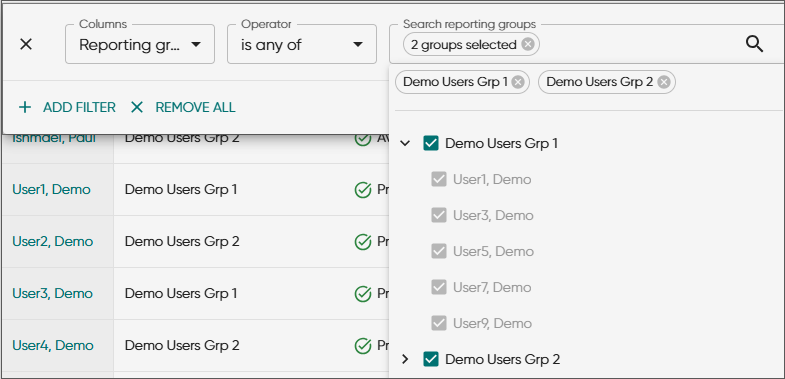Collapse the Demo Users Grp 1 tree node
The image size is (785, 379).
pyautogui.click(x=406, y=144)
